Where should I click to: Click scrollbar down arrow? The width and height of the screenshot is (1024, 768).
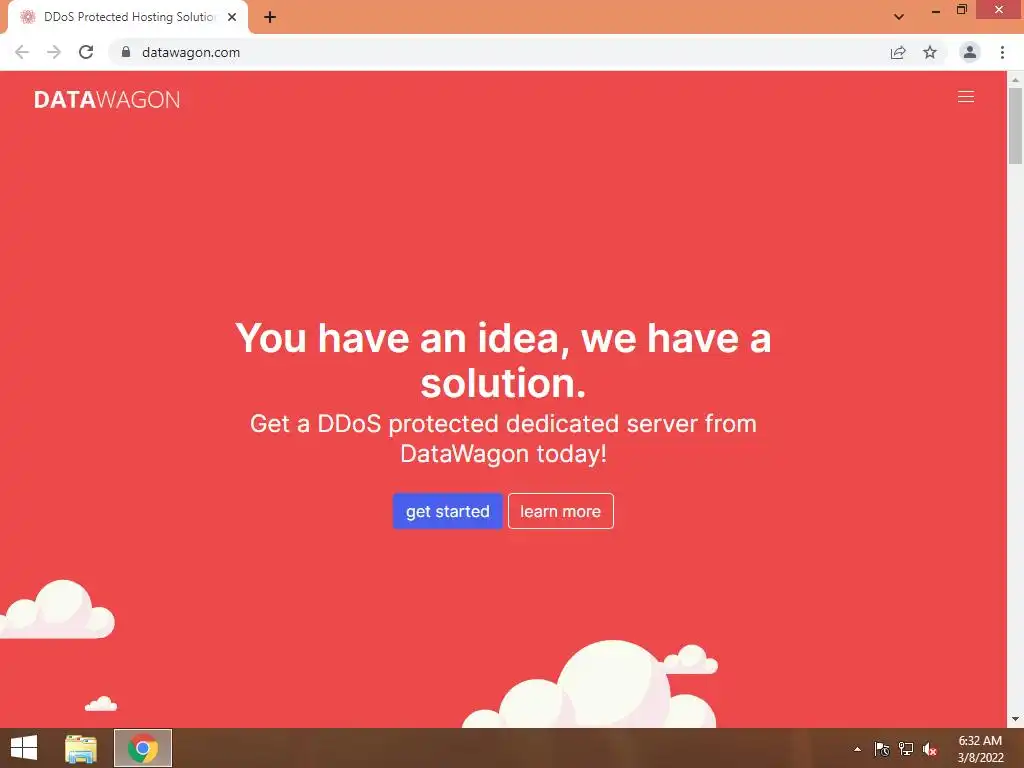click(1015, 719)
